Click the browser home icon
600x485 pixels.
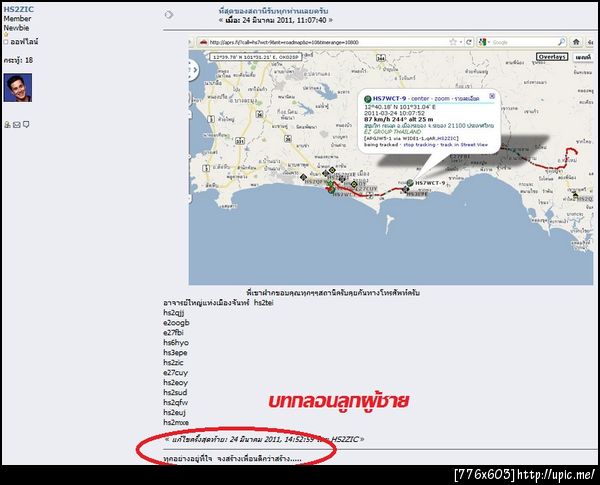point(576,42)
